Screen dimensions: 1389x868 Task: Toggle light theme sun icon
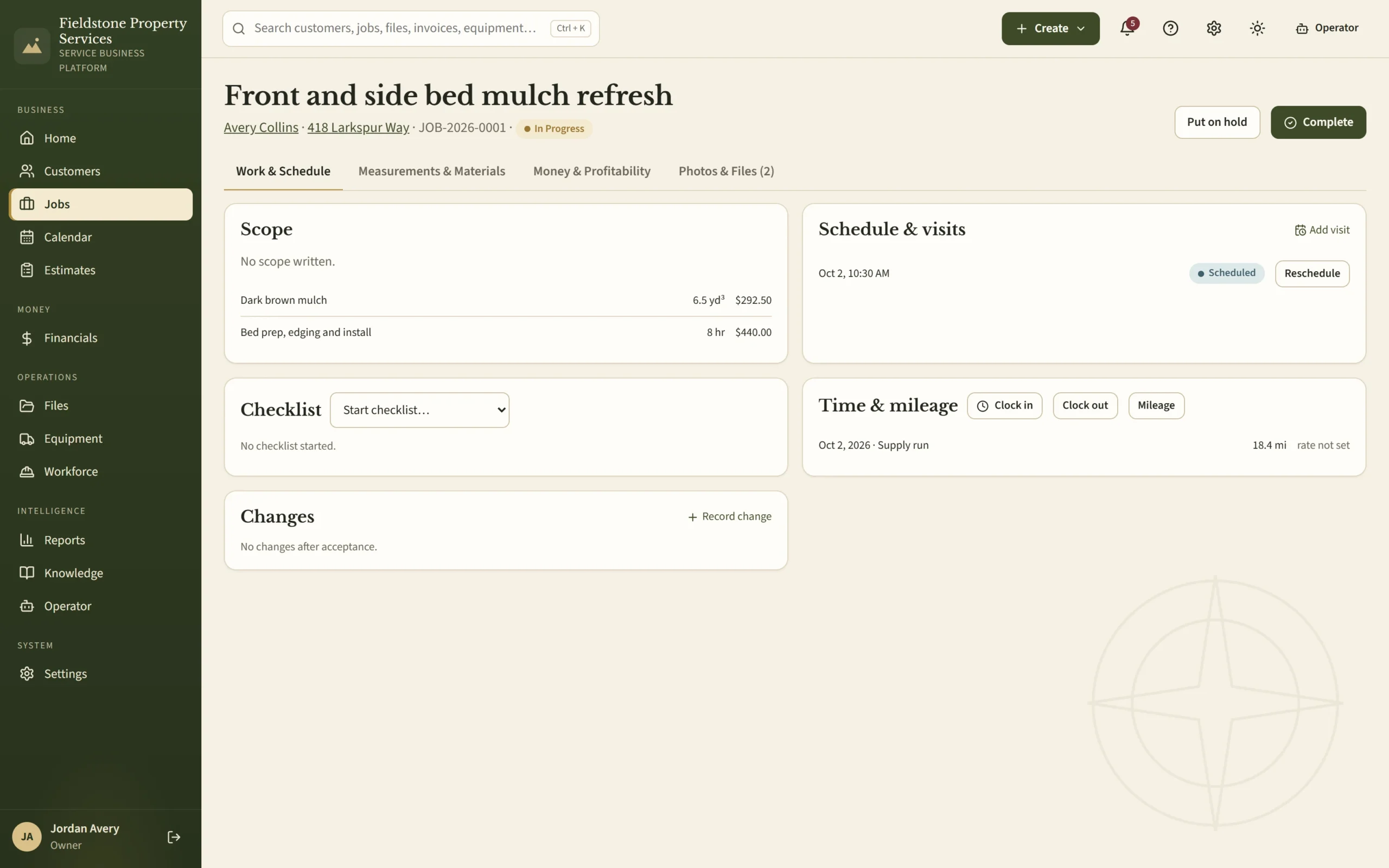[1257, 28]
